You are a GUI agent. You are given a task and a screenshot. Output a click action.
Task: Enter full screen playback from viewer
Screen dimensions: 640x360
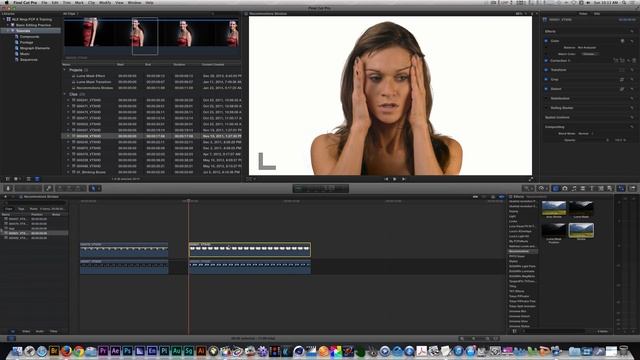(531, 179)
